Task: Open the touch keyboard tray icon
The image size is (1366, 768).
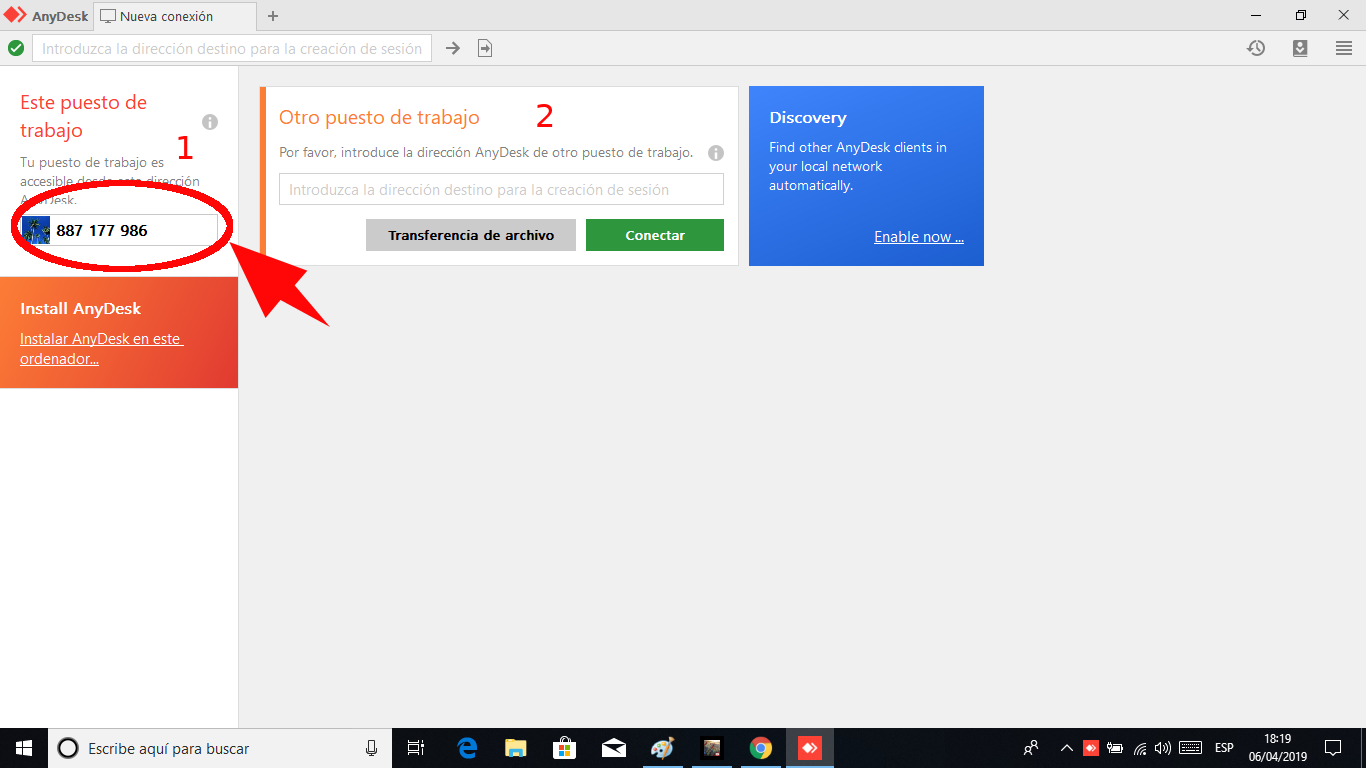Action: [x=1190, y=748]
